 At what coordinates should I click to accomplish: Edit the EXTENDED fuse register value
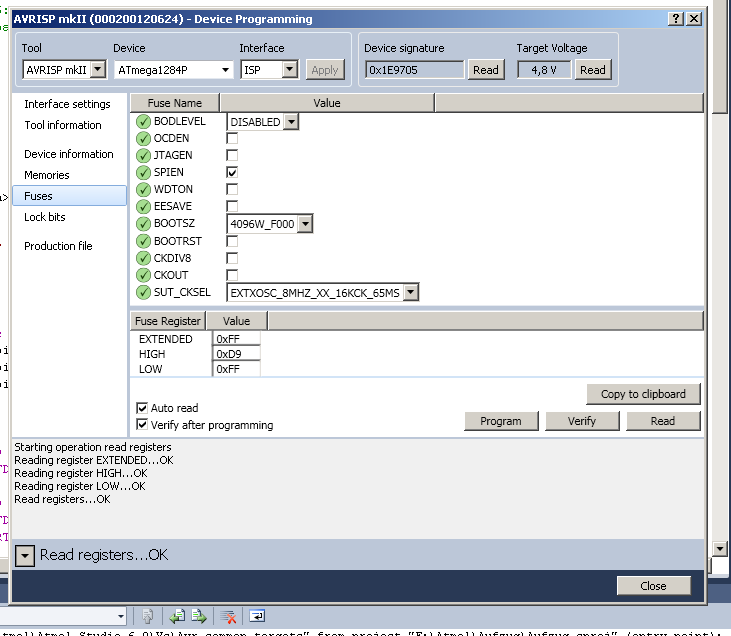(x=236, y=339)
